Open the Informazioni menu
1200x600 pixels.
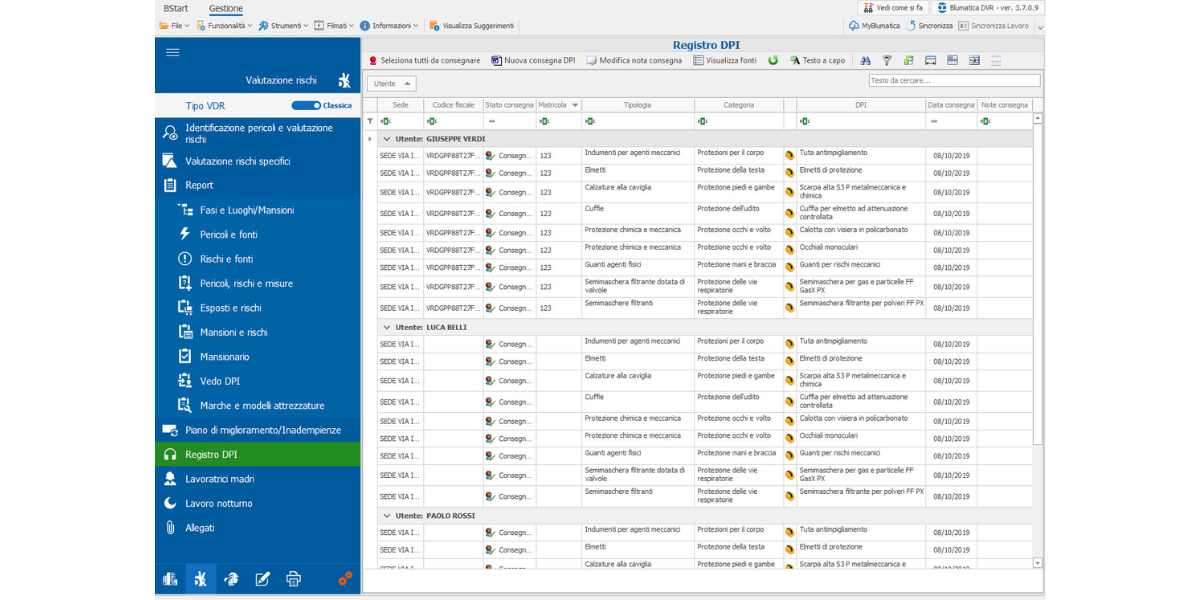[x=391, y=26]
